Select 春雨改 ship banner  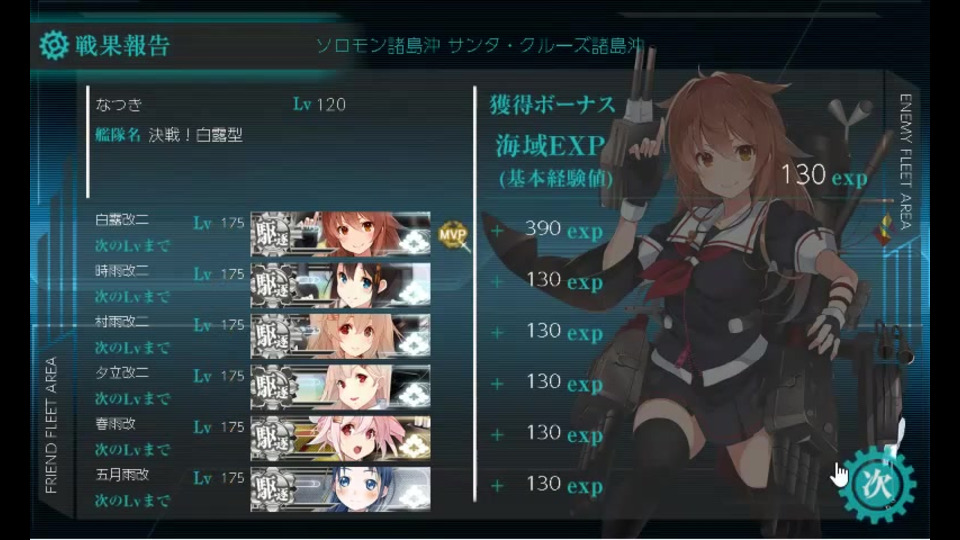point(340,438)
